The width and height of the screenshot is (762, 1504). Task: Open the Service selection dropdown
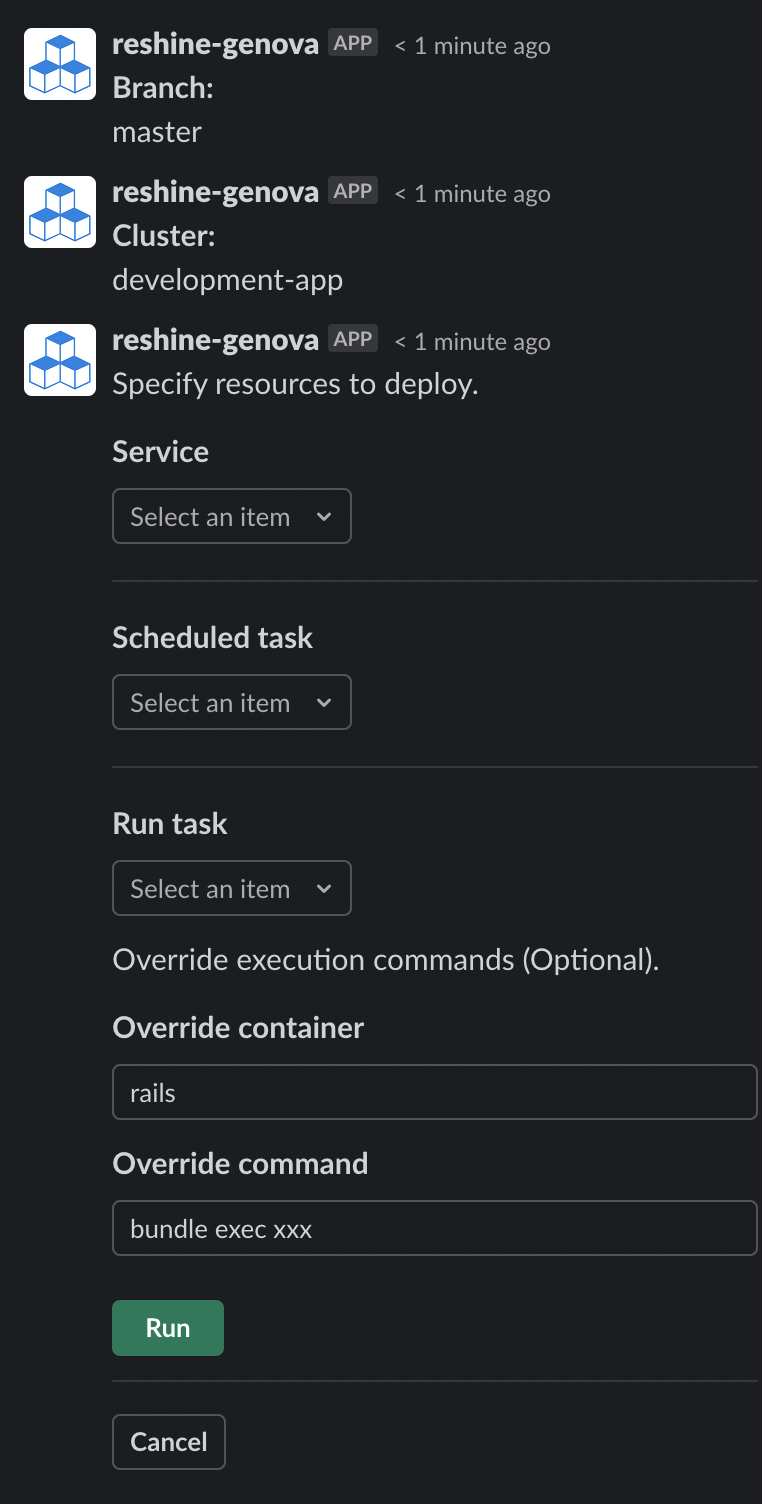click(x=231, y=516)
